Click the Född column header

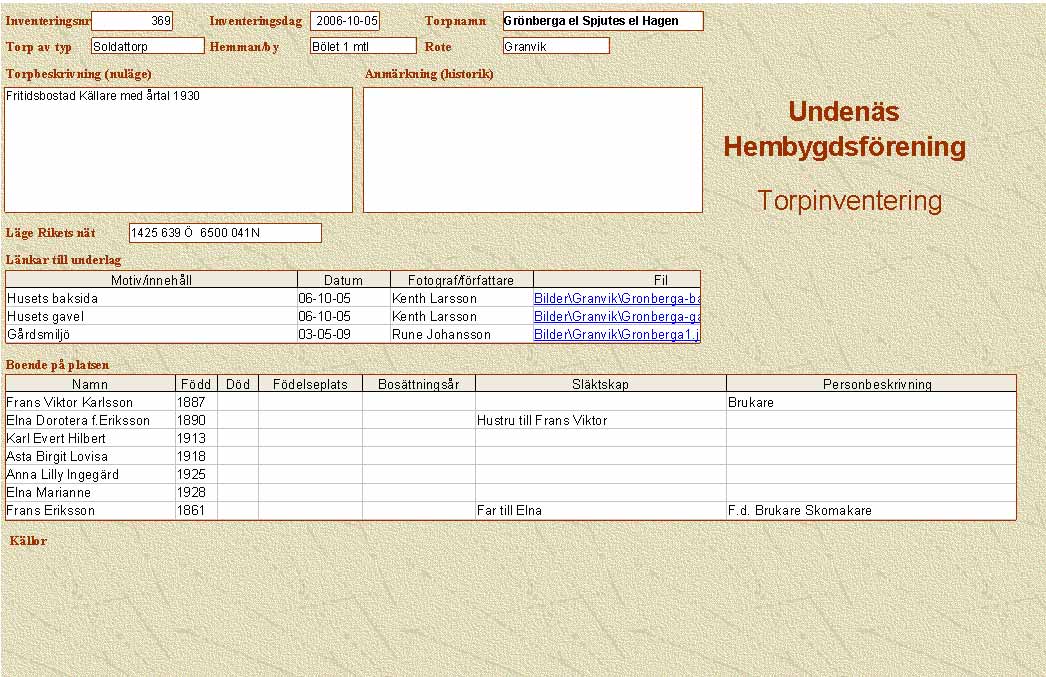click(196, 384)
